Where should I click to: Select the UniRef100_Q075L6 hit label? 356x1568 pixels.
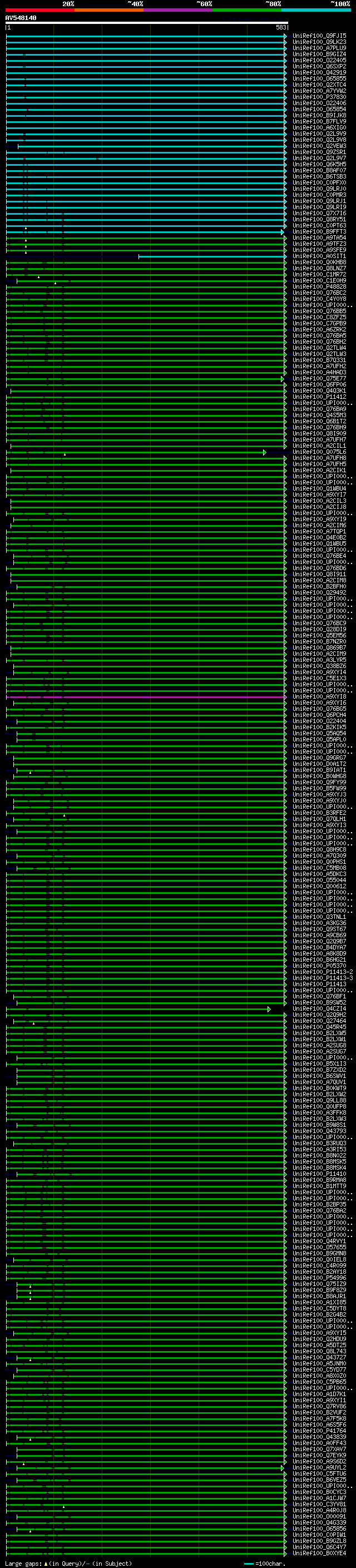tap(319, 452)
